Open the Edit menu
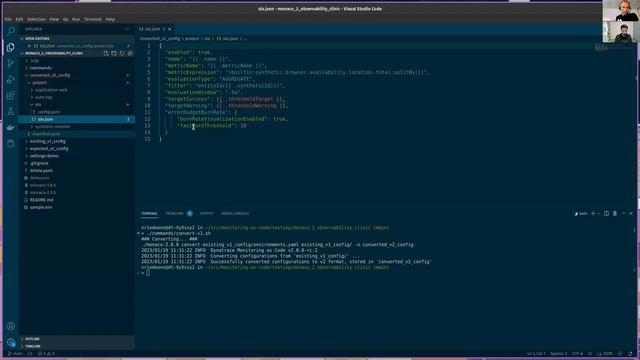Screen dimensions: 640x360 tap(19, 19)
